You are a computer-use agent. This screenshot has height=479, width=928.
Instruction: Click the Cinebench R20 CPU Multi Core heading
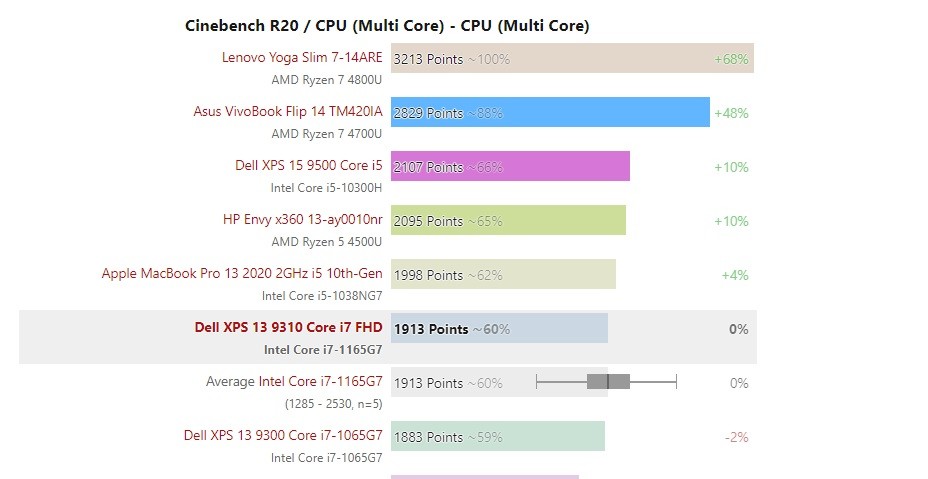[x=387, y=25]
